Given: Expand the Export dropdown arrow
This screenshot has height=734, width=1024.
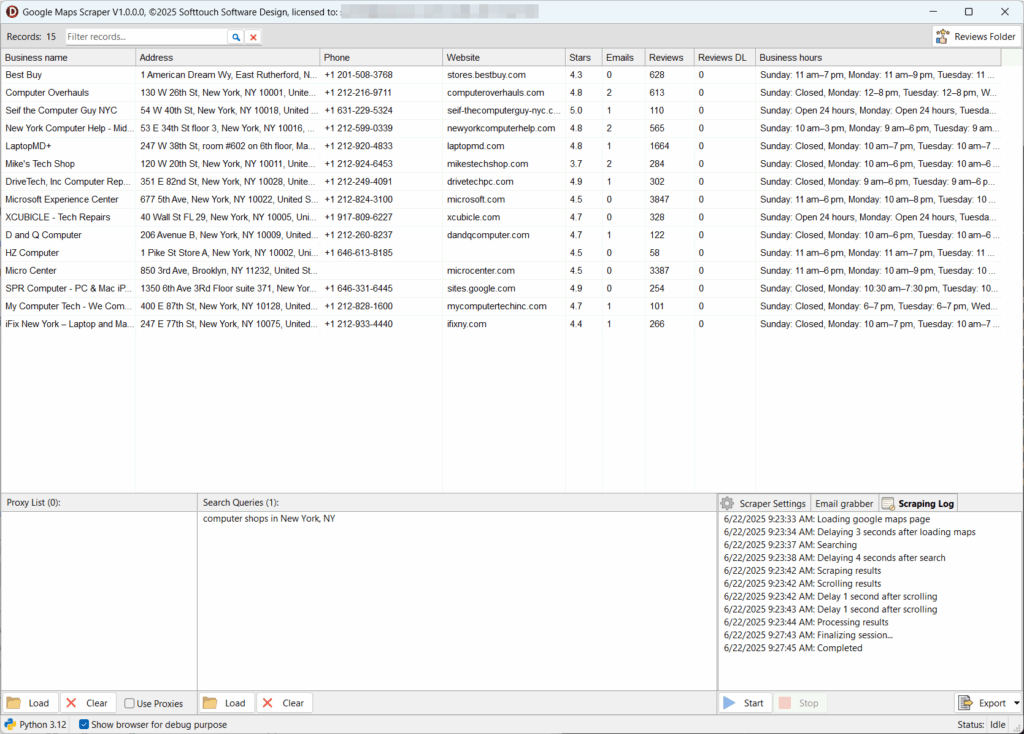Looking at the screenshot, I should (1016, 703).
